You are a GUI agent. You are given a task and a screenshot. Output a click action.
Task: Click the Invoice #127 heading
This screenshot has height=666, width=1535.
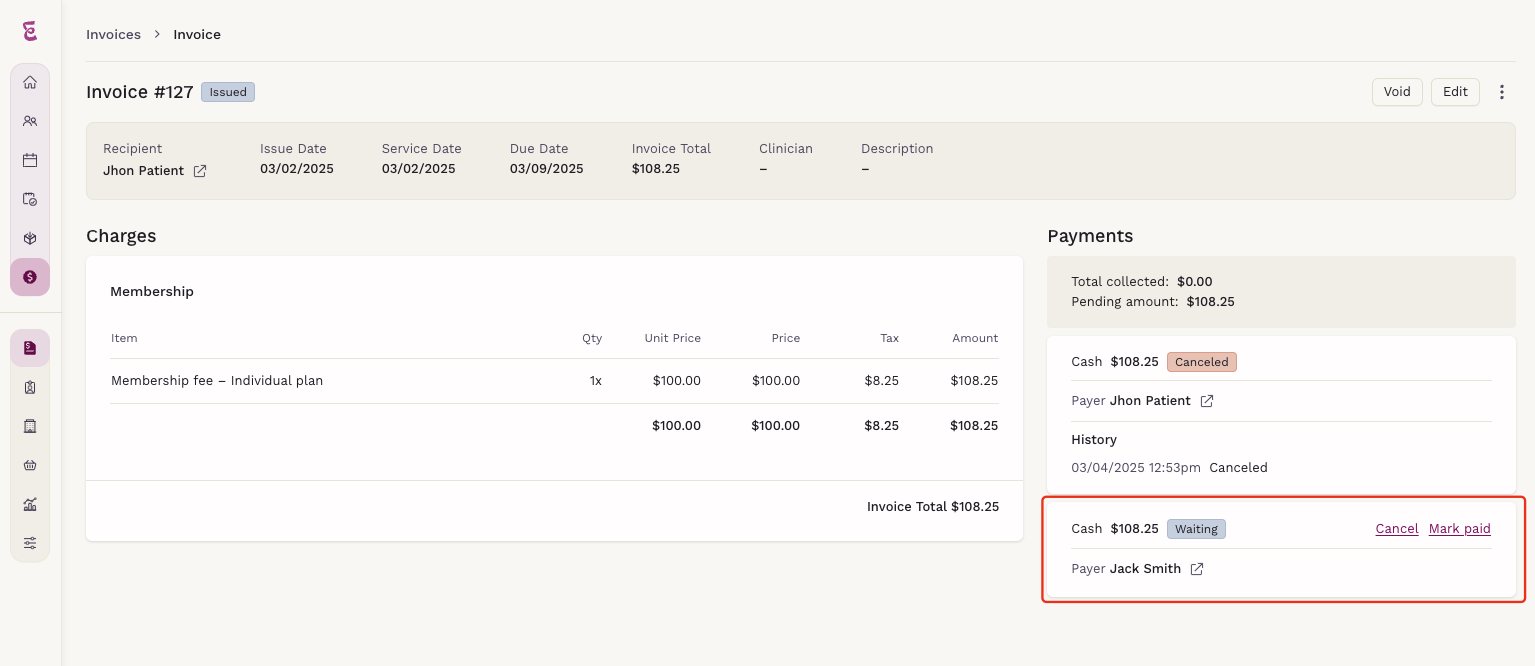(x=140, y=92)
